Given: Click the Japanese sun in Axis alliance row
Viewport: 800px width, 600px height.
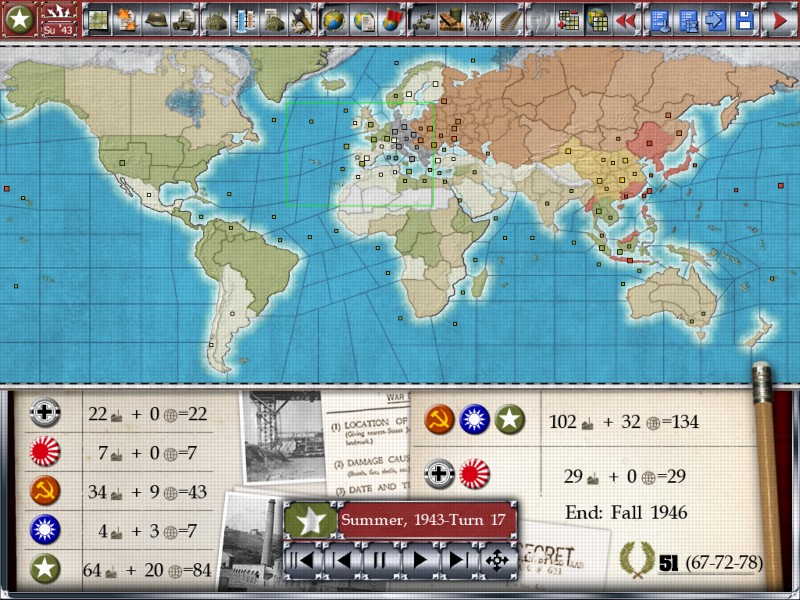Looking at the screenshot, I should click(x=474, y=474).
